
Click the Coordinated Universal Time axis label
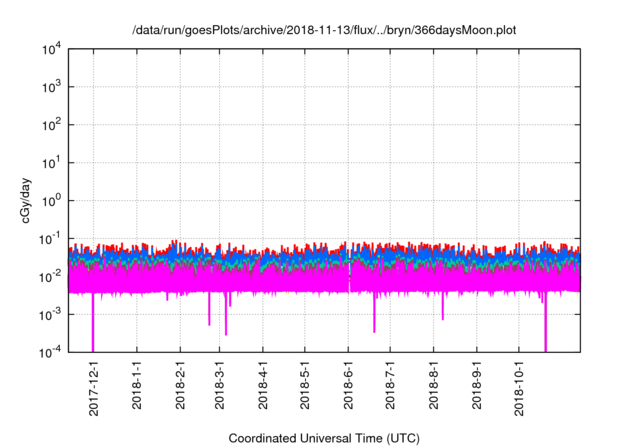tap(323, 438)
